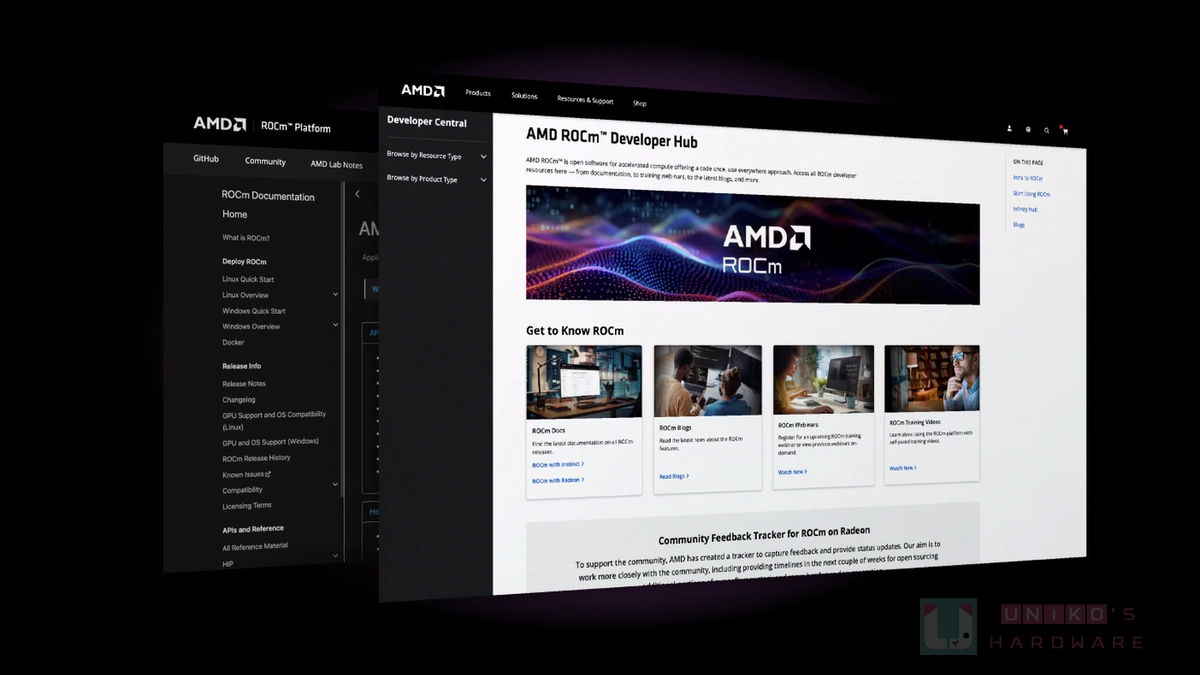Viewport: 1200px width, 675px height.
Task: Open the Products menu
Action: pyautogui.click(x=478, y=93)
